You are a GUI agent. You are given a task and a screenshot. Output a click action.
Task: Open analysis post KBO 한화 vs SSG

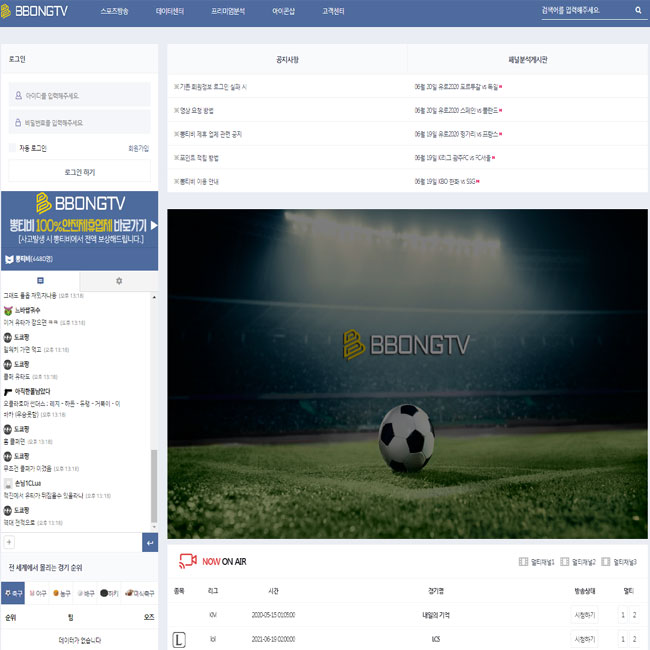446,181
